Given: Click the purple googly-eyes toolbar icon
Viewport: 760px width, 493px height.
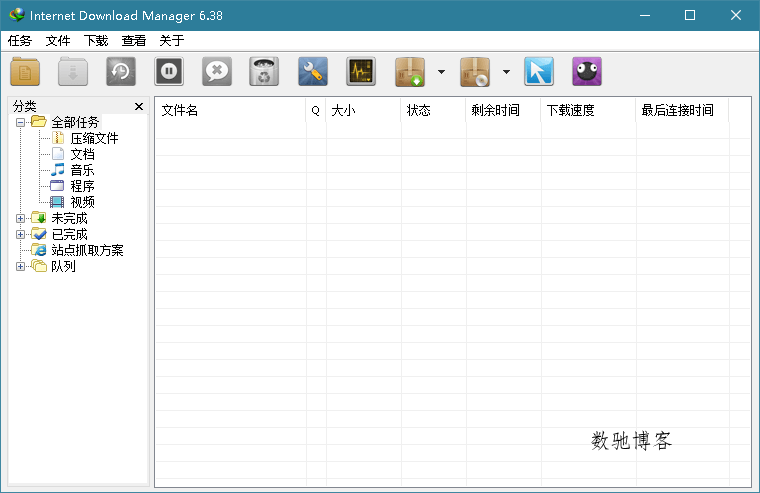Looking at the screenshot, I should [586, 72].
